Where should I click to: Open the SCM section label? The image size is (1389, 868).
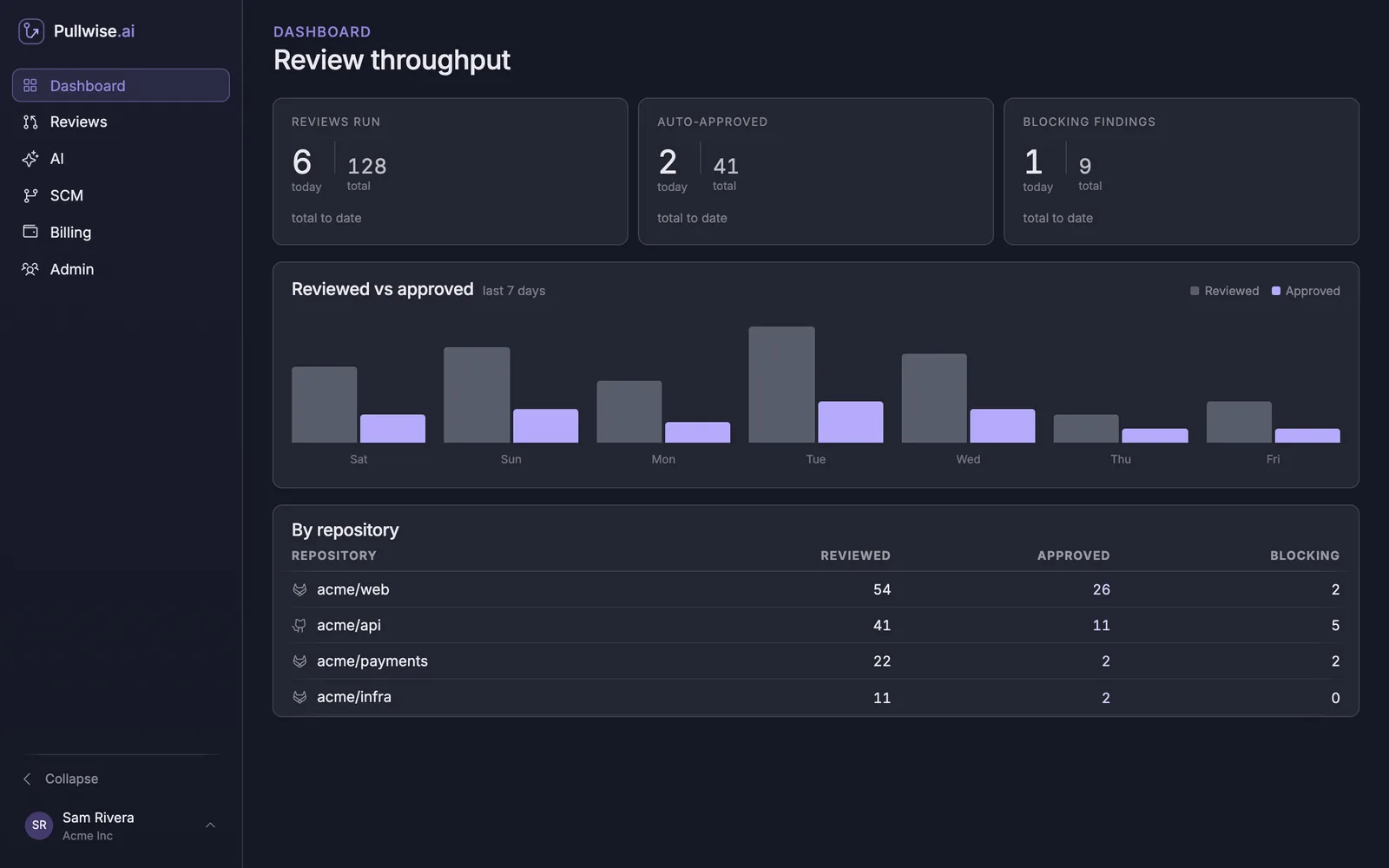67,195
